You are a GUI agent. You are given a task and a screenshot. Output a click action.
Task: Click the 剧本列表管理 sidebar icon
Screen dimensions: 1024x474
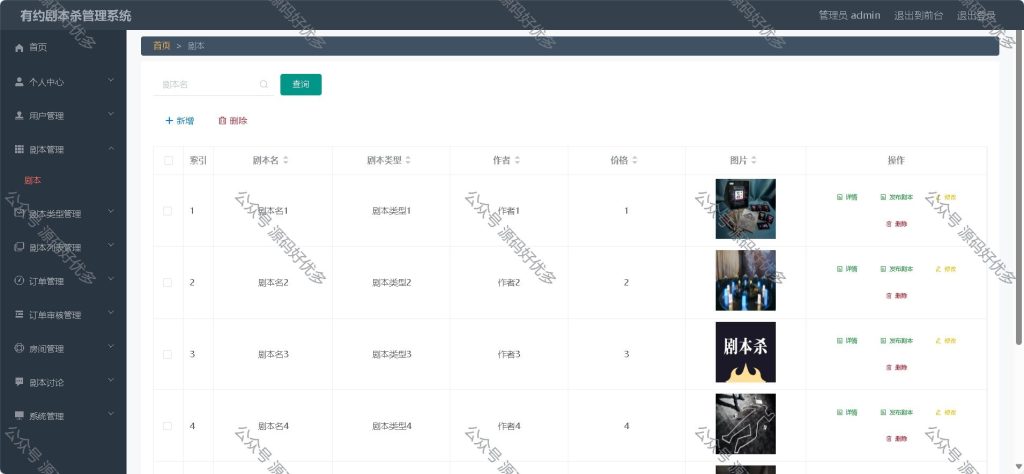[19, 247]
